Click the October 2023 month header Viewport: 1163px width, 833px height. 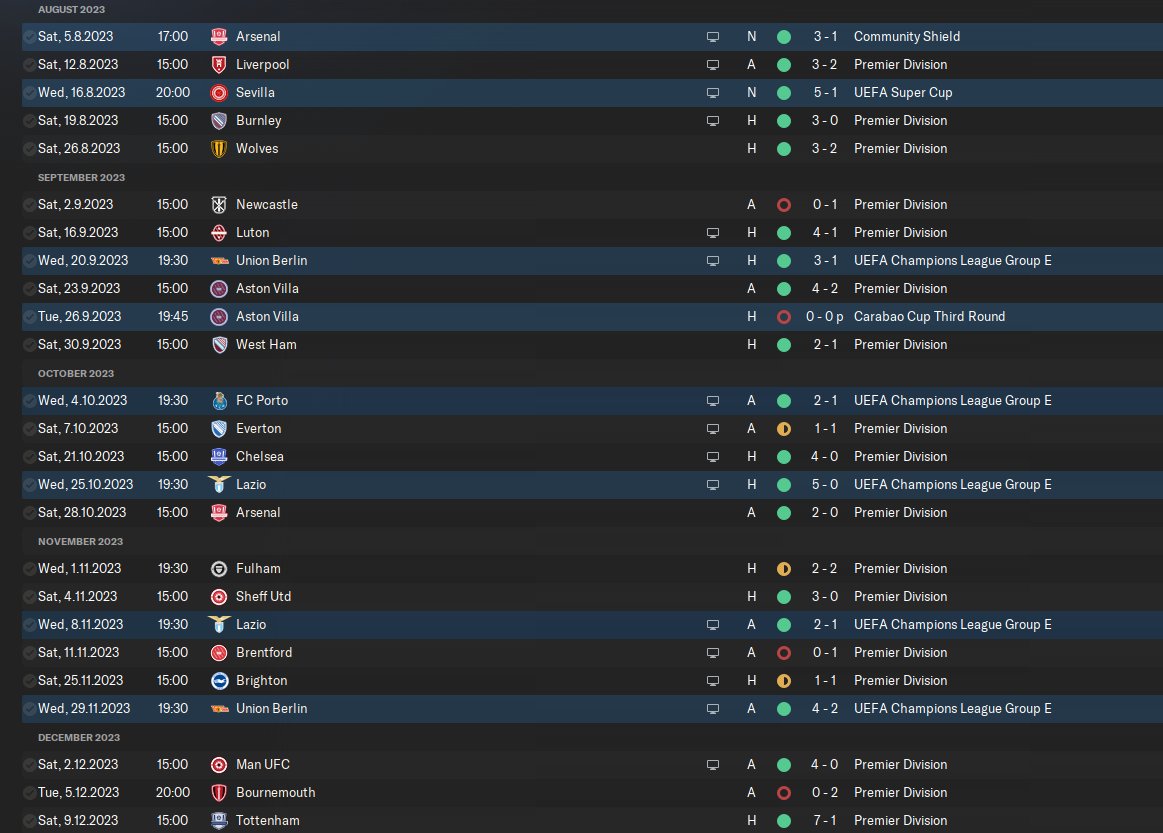tap(76, 373)
